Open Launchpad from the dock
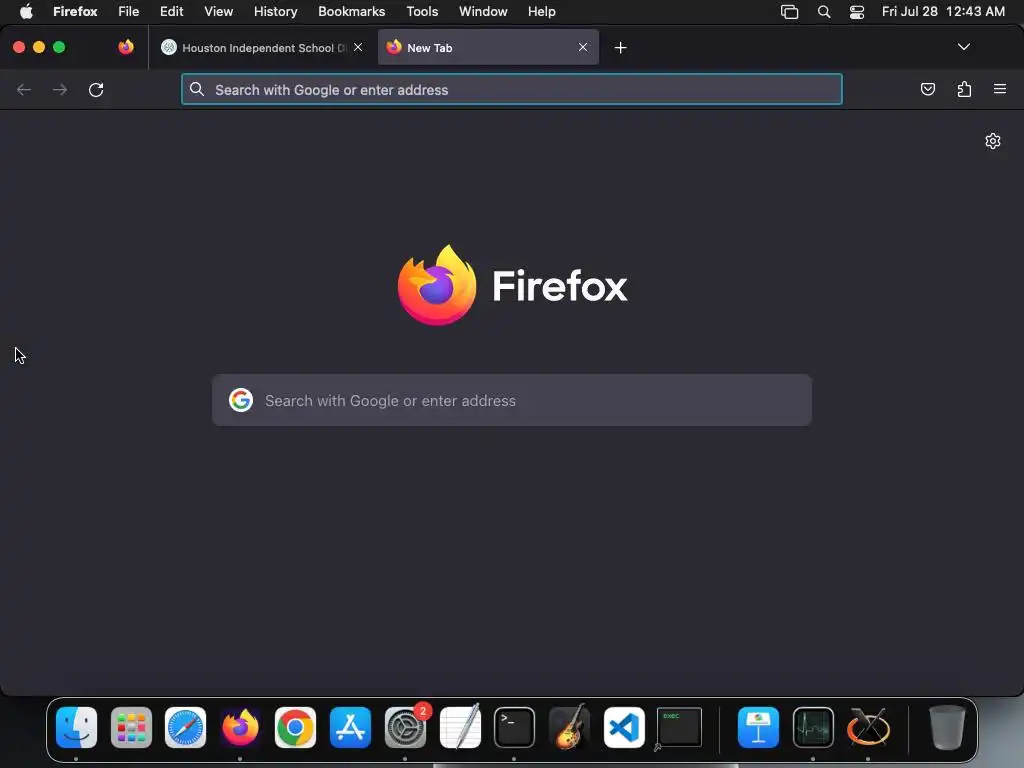 (131, 727)
